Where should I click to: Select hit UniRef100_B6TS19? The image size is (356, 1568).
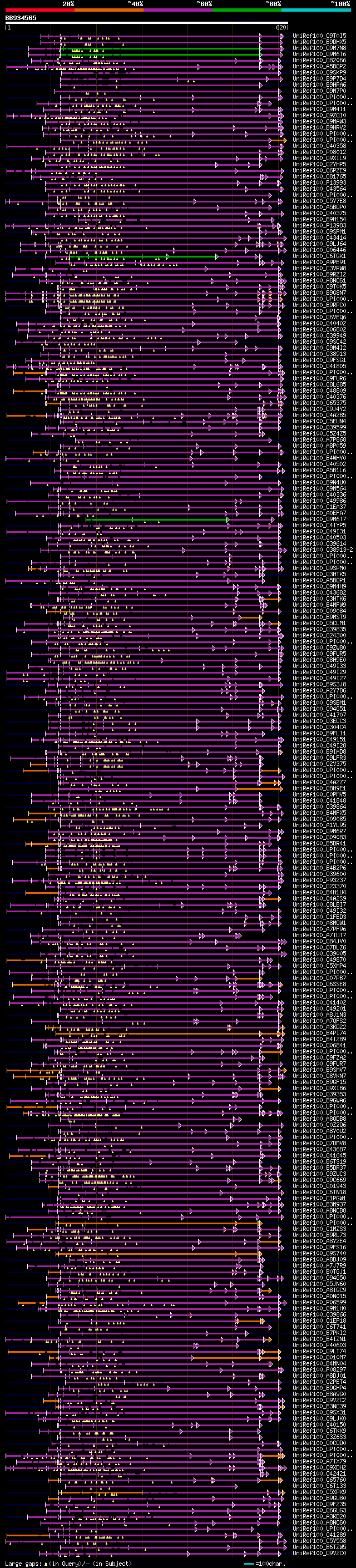coord(319,1161)
